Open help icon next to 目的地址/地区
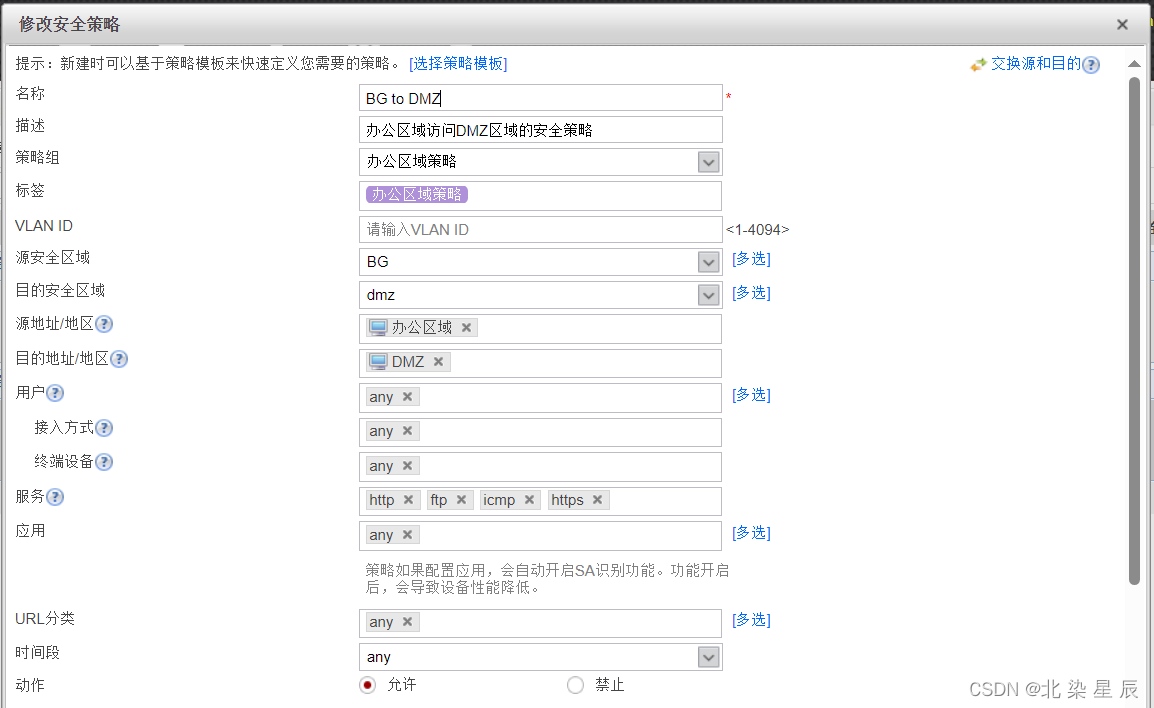The width and height of the screenshot is (1154, 708). coord(118,358)
